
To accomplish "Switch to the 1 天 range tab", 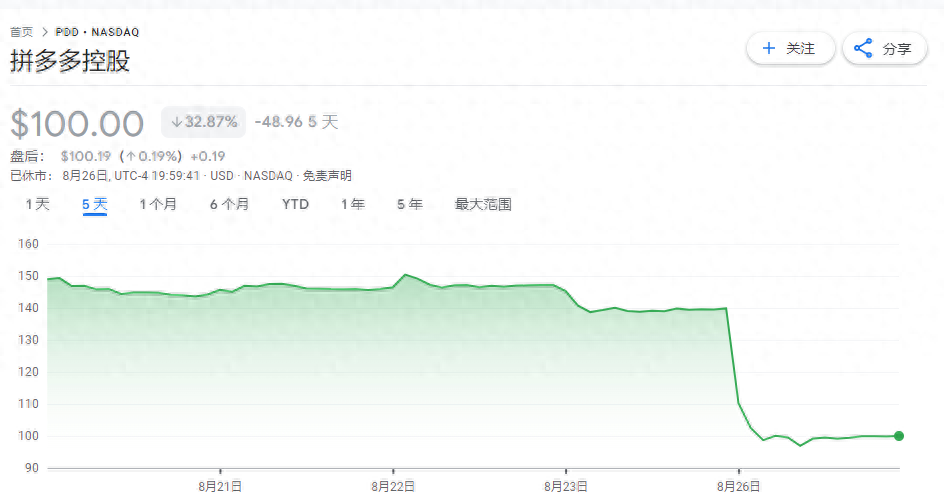I will (x=37, y=204).
